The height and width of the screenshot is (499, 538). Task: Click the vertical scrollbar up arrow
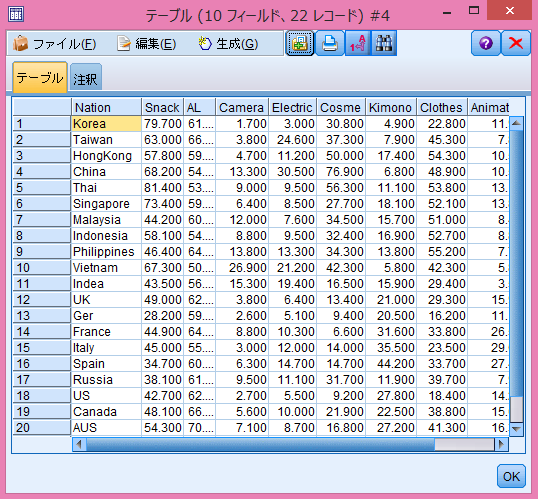(x=516, y=124)
